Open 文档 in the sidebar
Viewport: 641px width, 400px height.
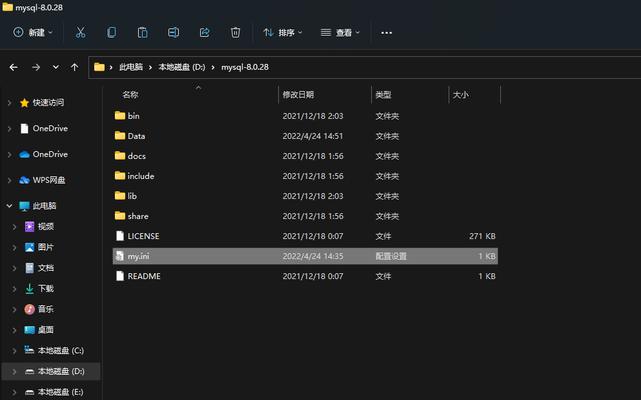[x=46, y=268]
